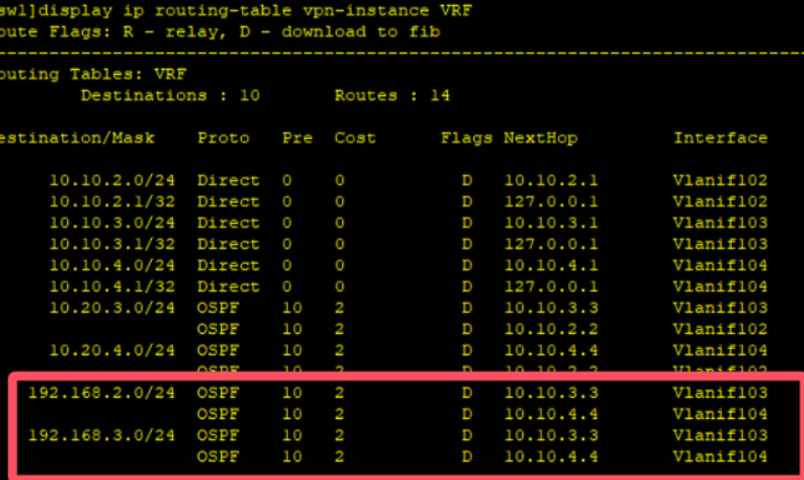
Task: Click the 'display ip routing-table vpn-instance VRF' command text
Action: pyautogui.click(x=254, y=11)
